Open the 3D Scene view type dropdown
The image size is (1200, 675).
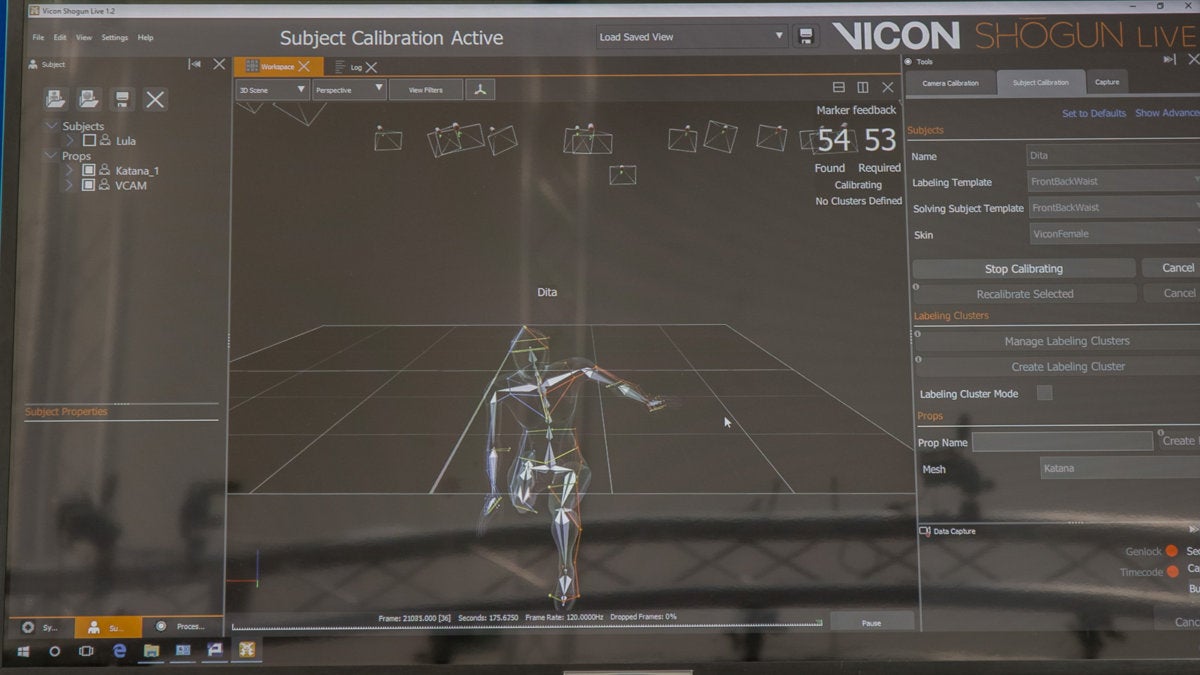tap(272, 90)
